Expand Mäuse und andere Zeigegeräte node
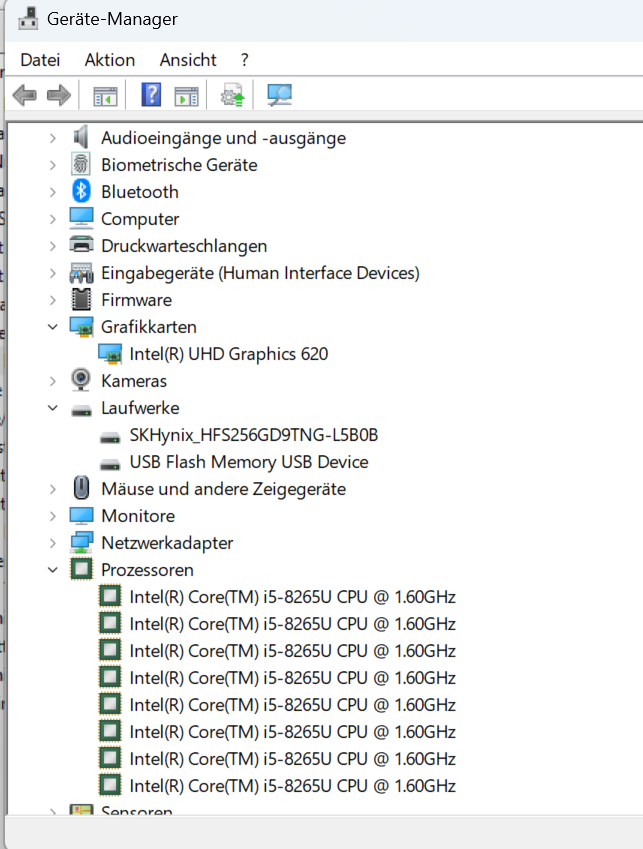 click(53, 489)
